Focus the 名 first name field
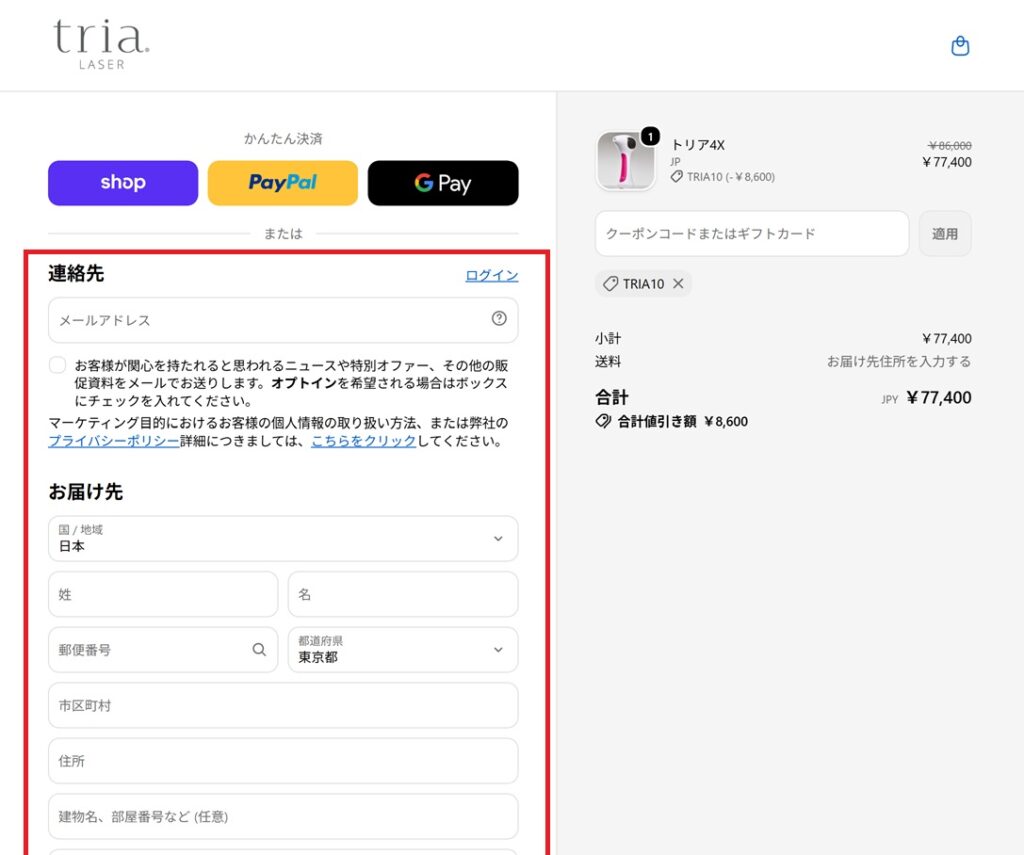1024x855 pixels. pos(403,594)
